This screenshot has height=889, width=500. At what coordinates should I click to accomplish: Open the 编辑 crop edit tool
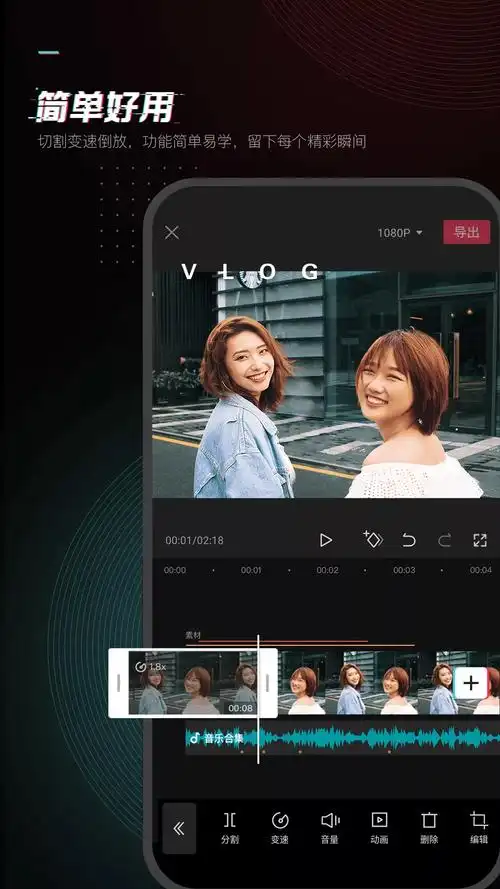[479, 828]
